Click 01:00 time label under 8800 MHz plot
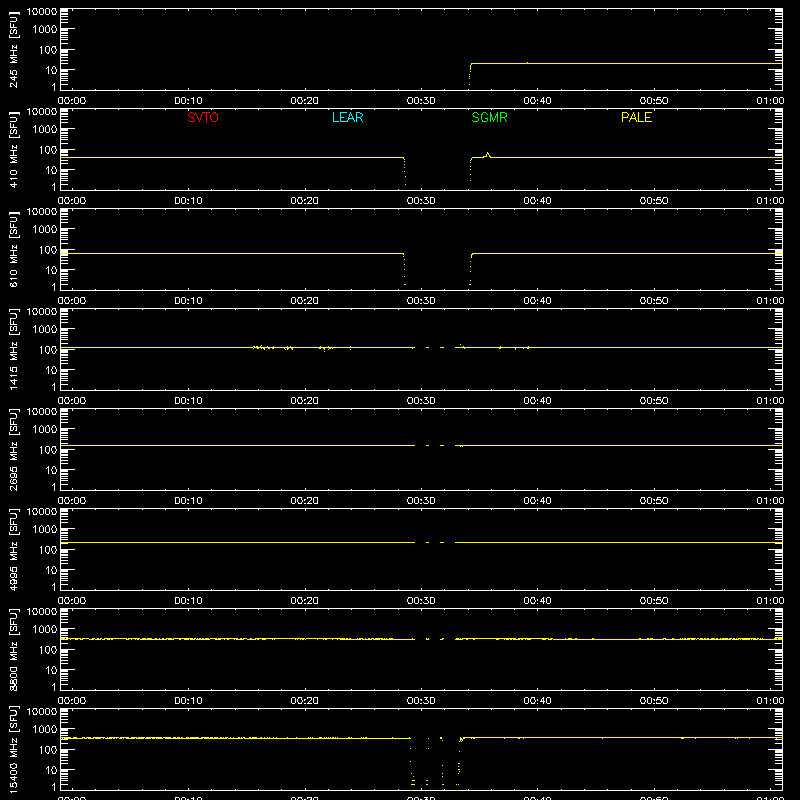The width and height of the screenshot is (800, 800). tap(770, 701)
